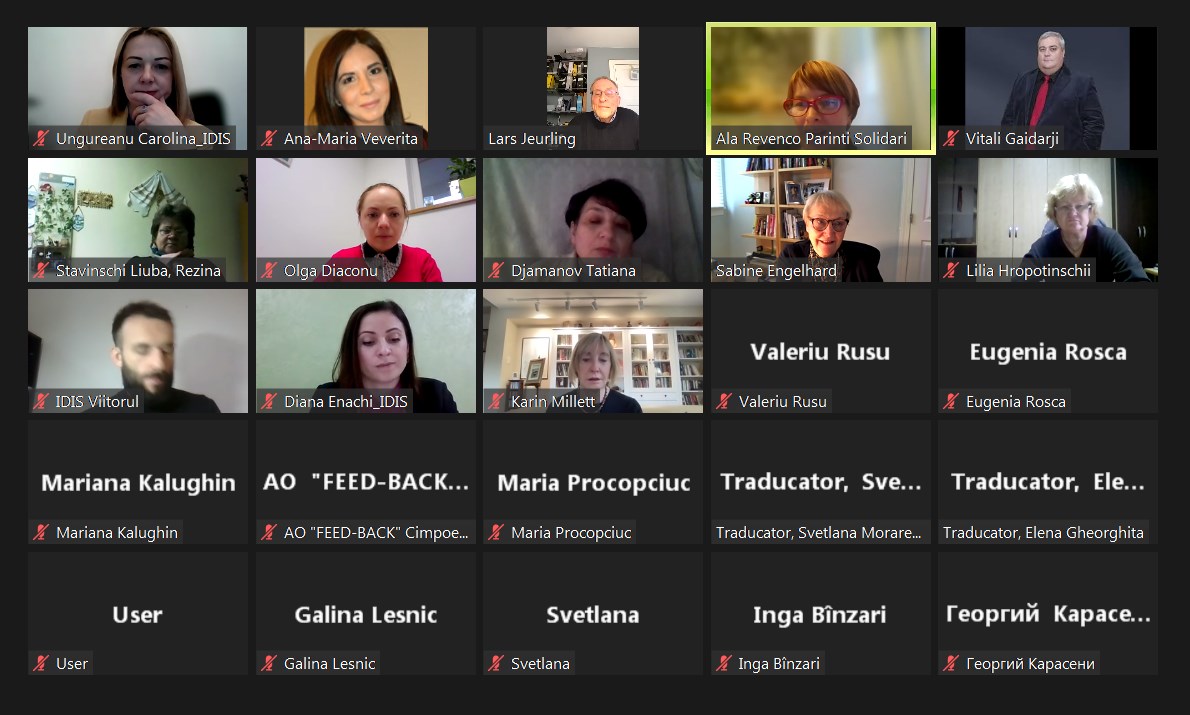1190x715 pixels.
Task: Click muted mic icon beside Inga Bînzari label
Action: tap(724, 663)
